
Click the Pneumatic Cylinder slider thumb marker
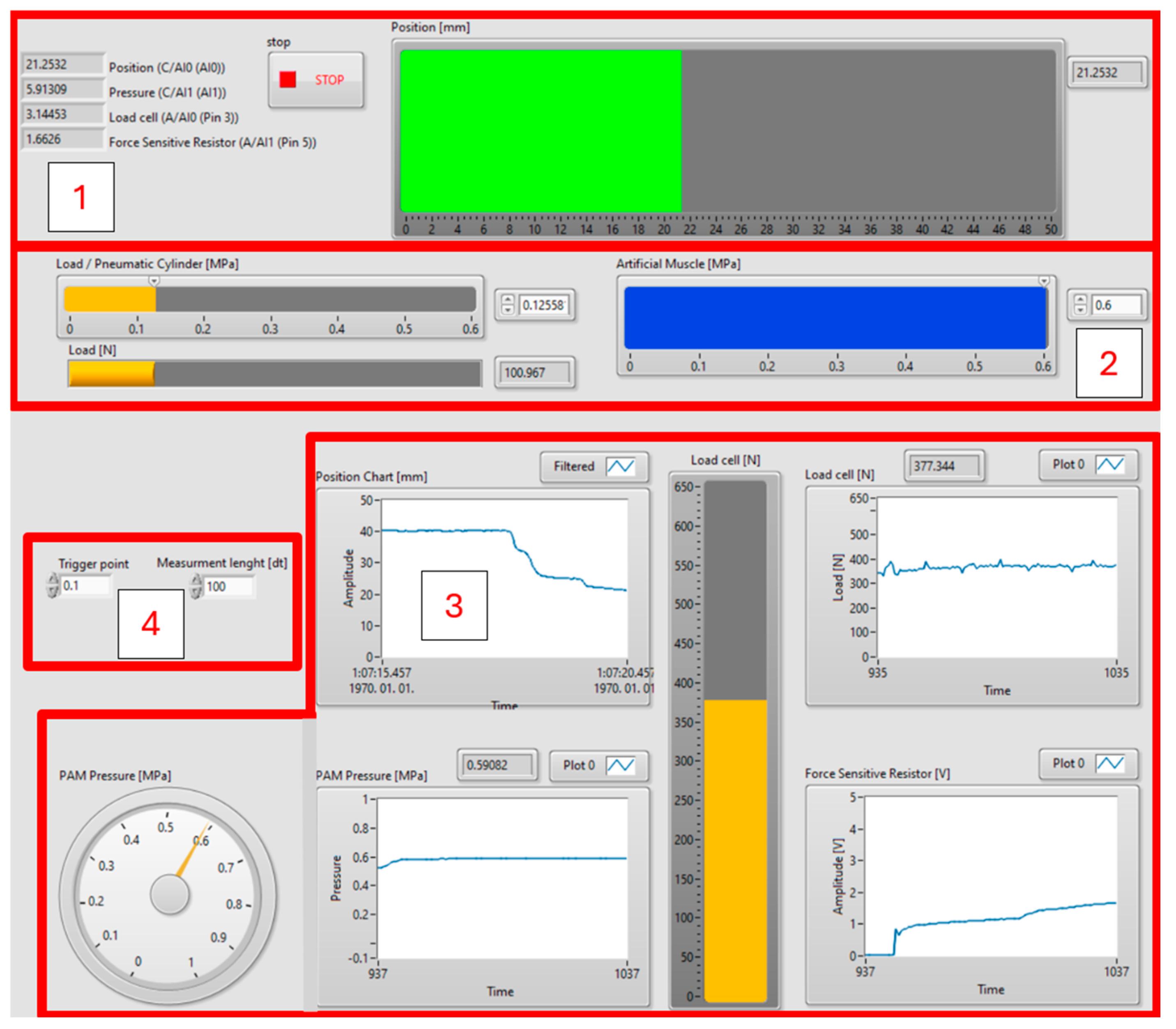pyautogui.click(x=154, y=281)
